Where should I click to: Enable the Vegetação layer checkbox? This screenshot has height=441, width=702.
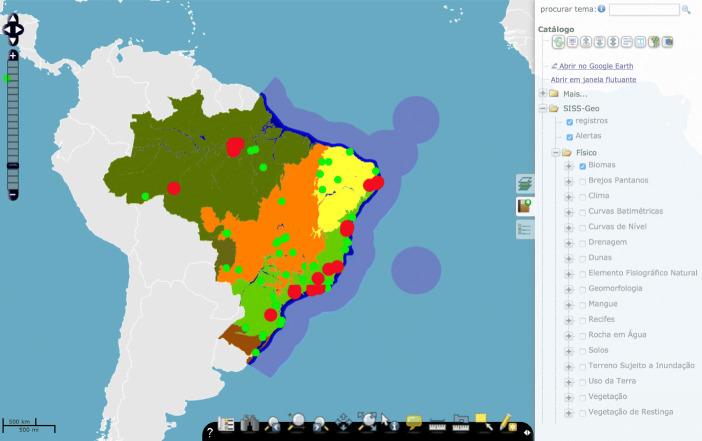pos(582,398)
